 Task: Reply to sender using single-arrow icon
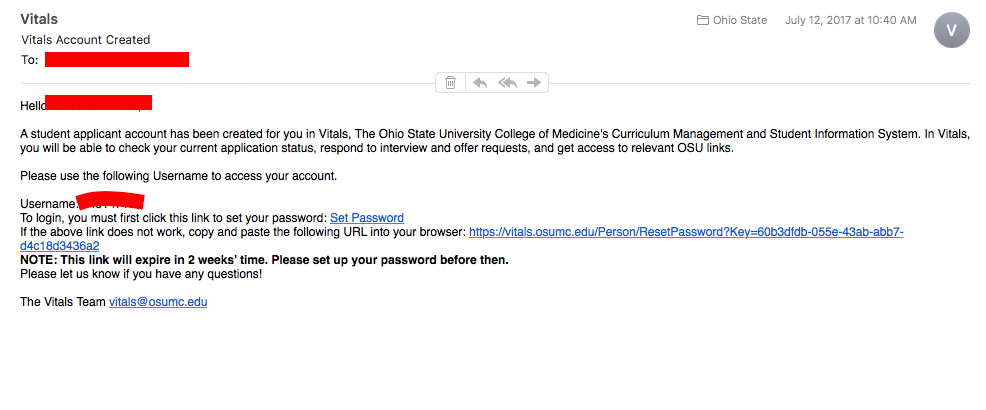480,82
